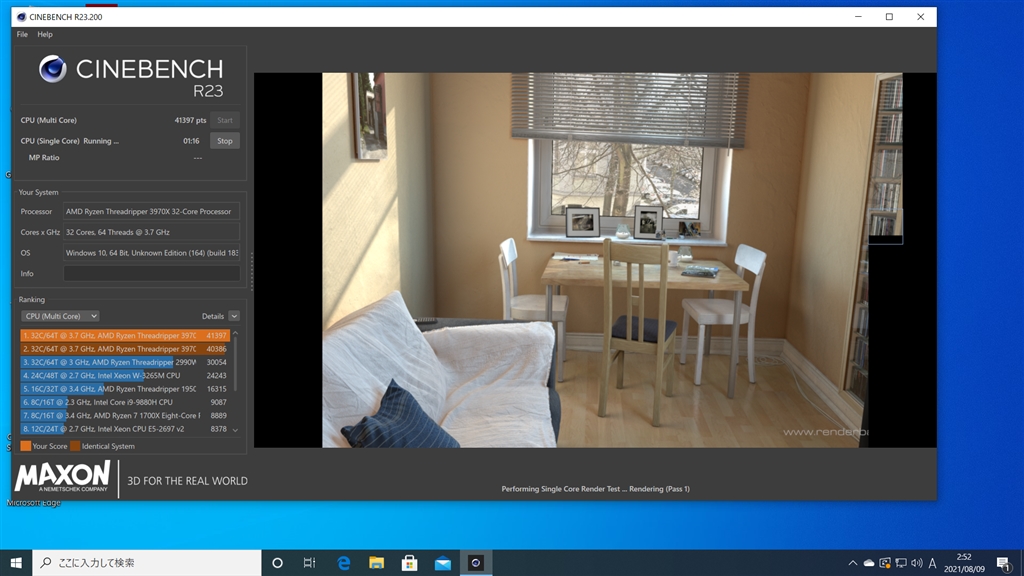Open Task View from the taskbar
The height and width of the screenshot is (576, 1024).
point(310,562)
